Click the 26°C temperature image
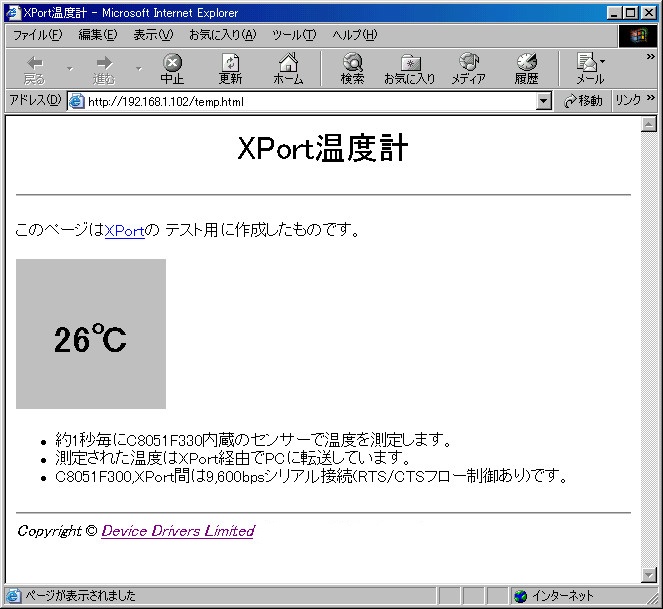This screenshot has height=609, width=663. [x=91, y=334]
